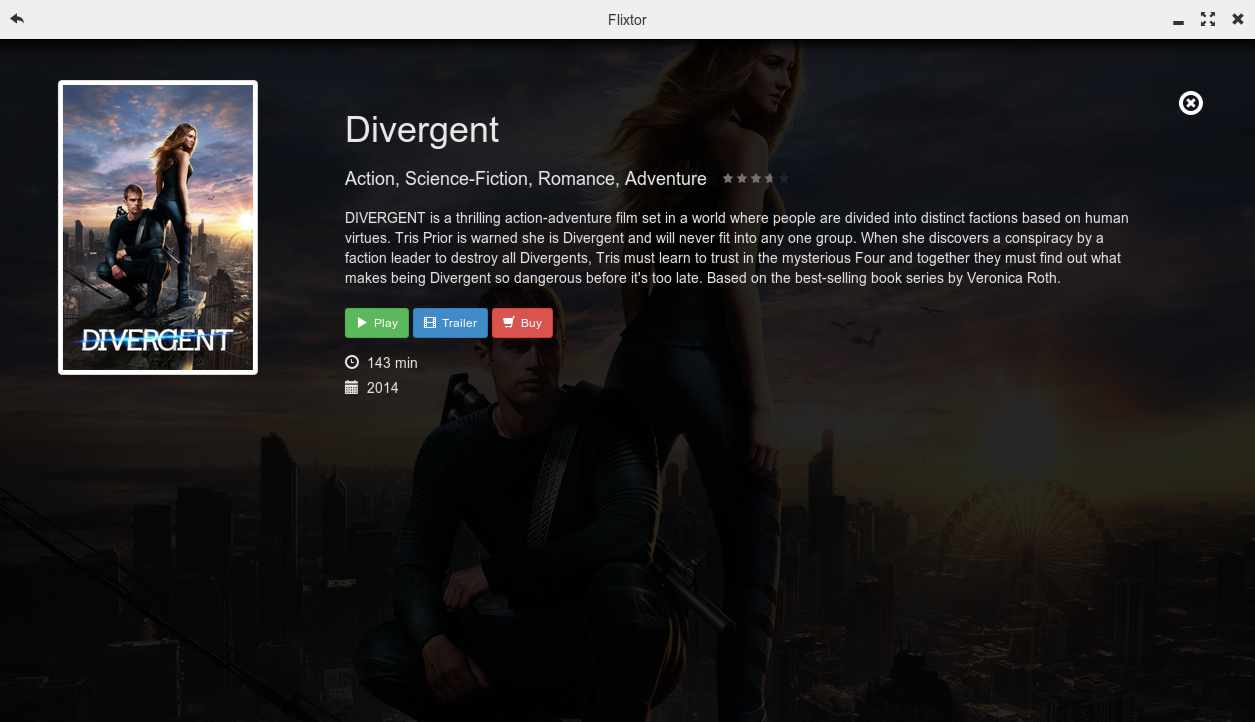This screenshot has height=722, width=1255.
Task: Click the movie synopsis paragraph
Action: [737, 248]
